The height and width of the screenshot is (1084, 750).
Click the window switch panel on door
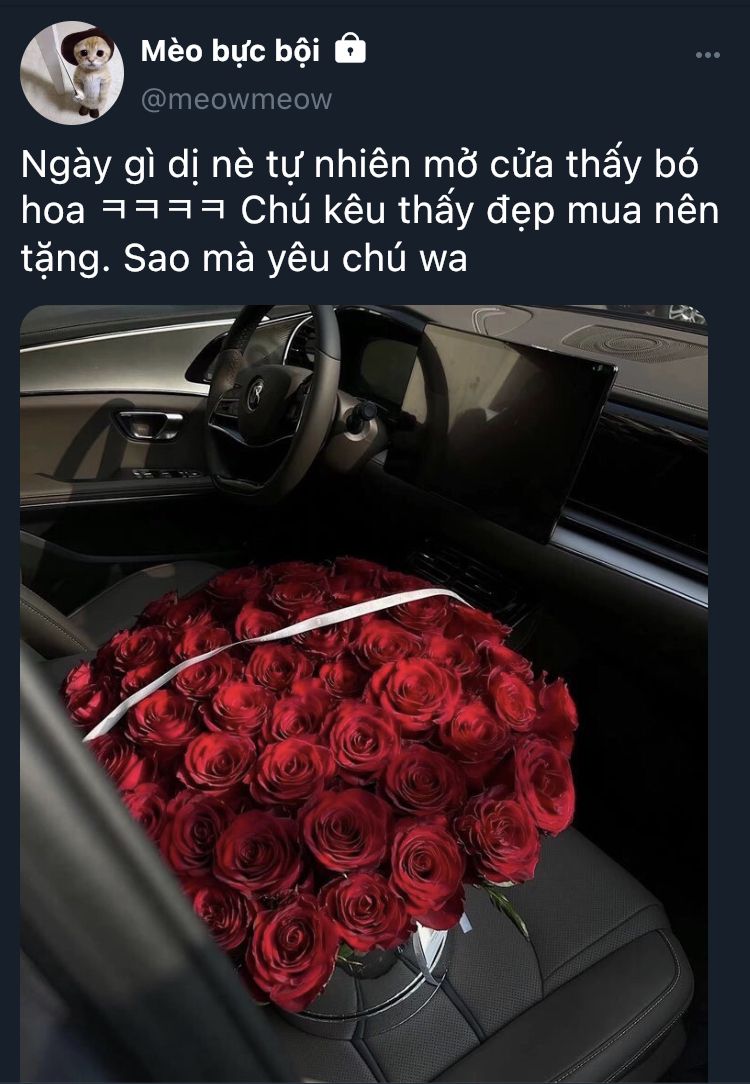coord(166,474)
